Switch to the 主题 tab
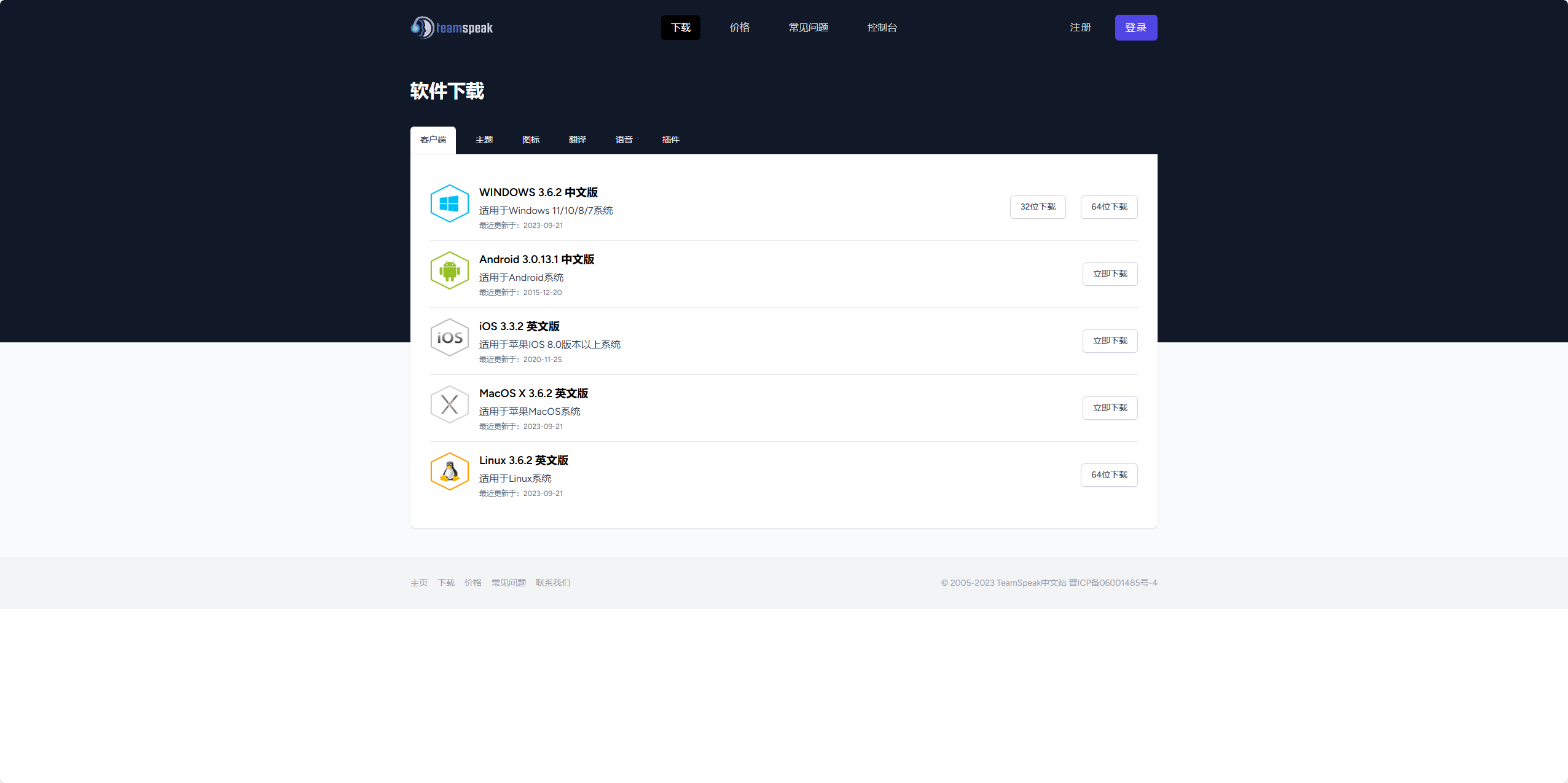 click(x=484, y=140)
